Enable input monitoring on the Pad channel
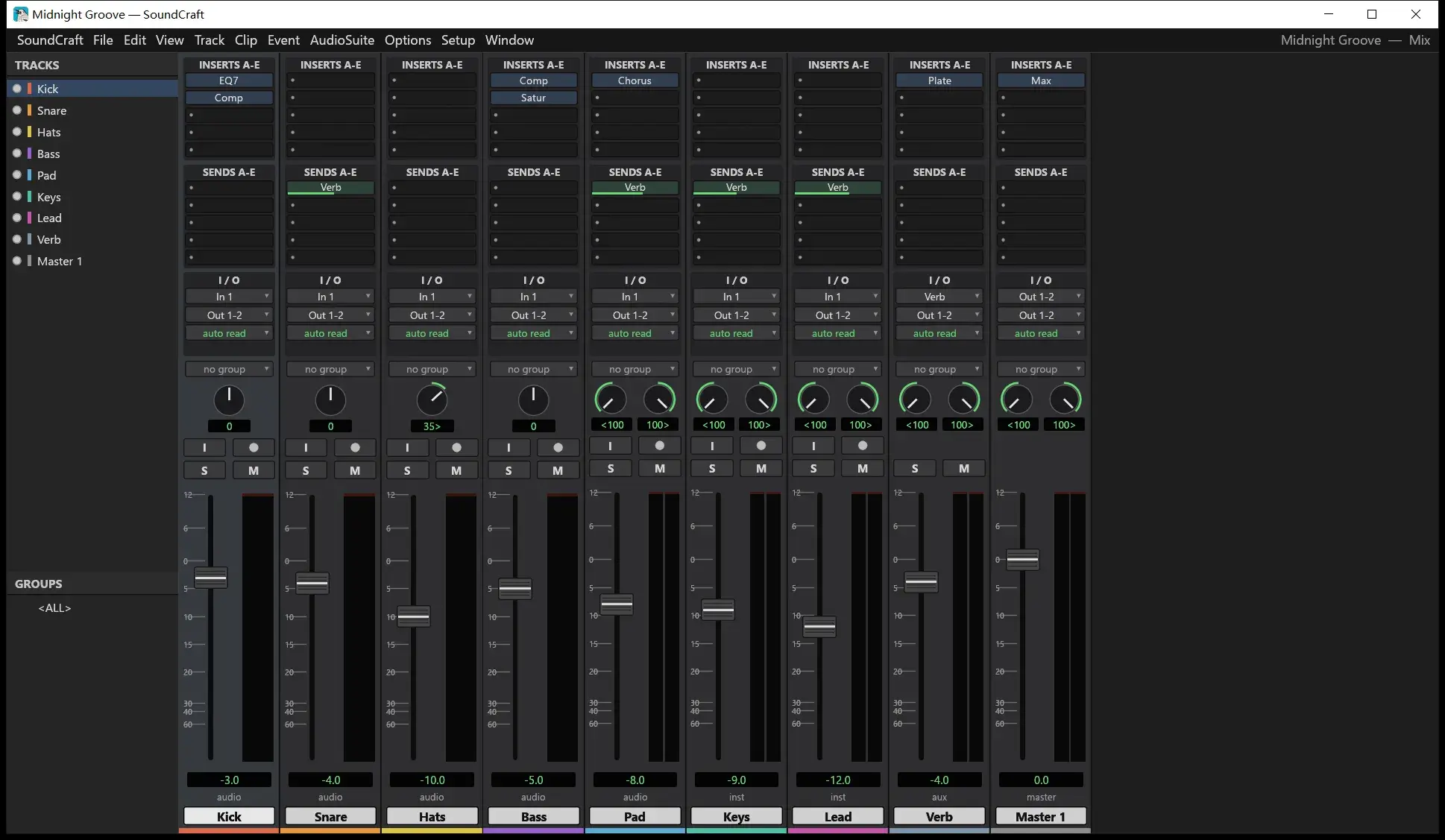Viewport: 1445px width, 840px height. [610, 446]
